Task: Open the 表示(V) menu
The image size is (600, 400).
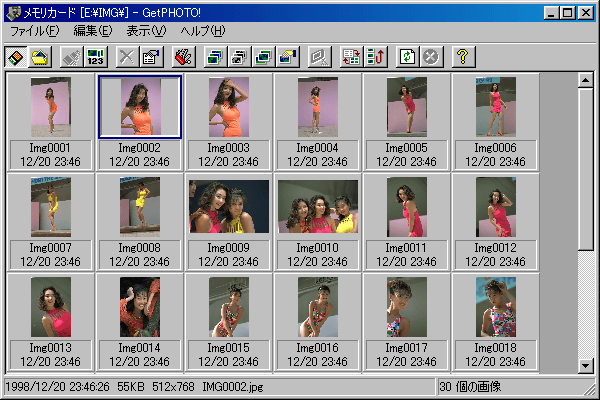Action: pyautogui.click(x=146, y=31)
